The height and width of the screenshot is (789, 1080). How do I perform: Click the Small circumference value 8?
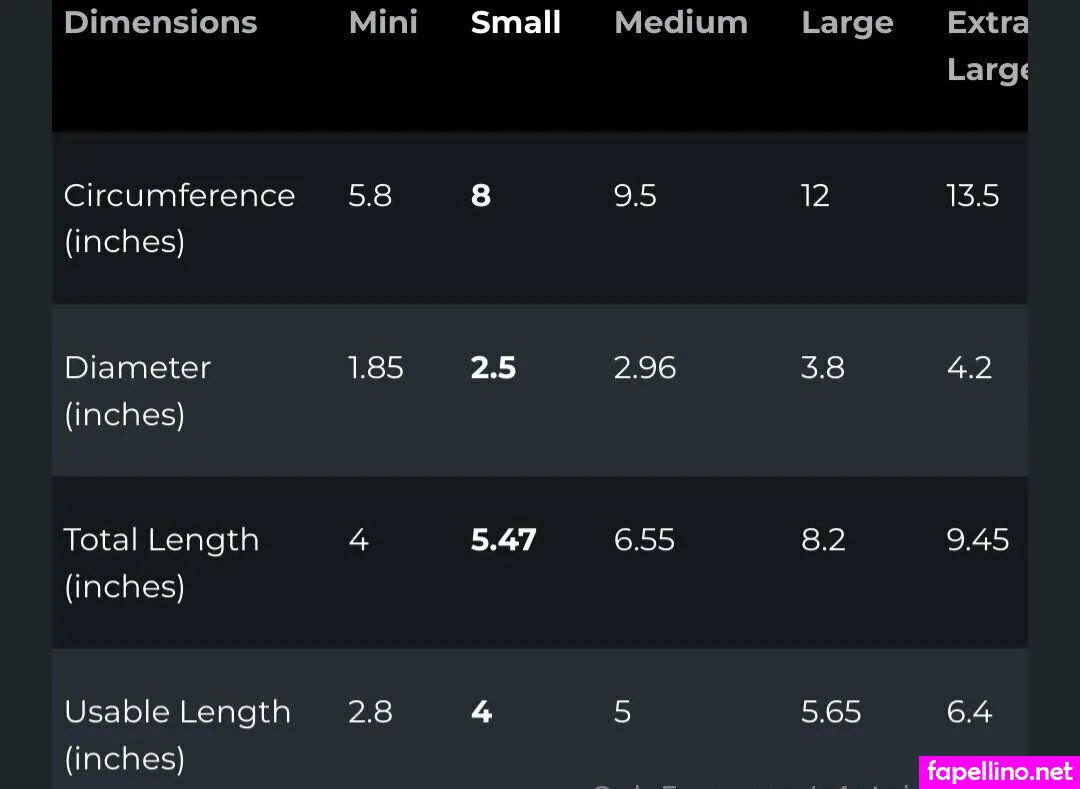481,195
